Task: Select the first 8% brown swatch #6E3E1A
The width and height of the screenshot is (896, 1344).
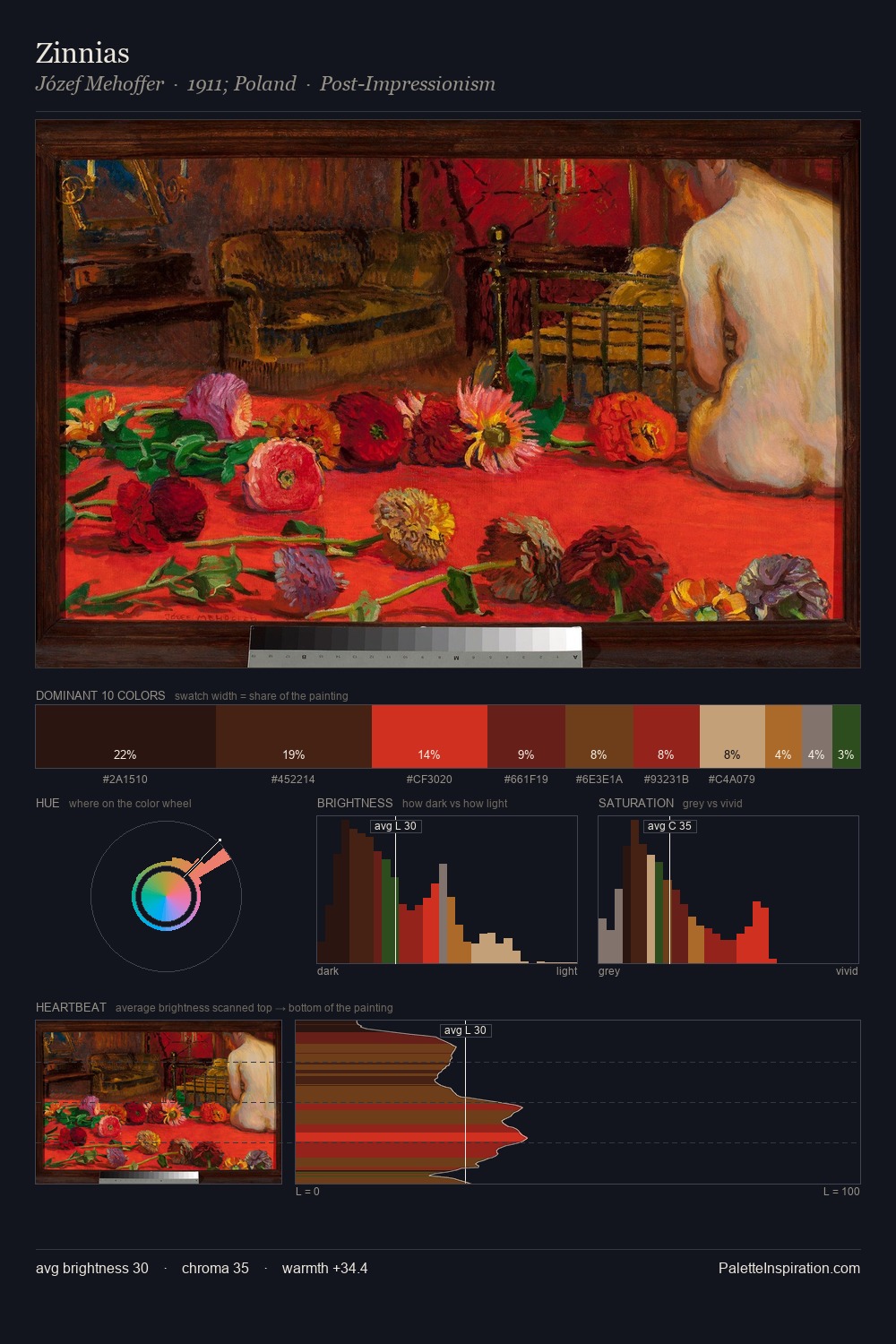Action: point(599,737)
